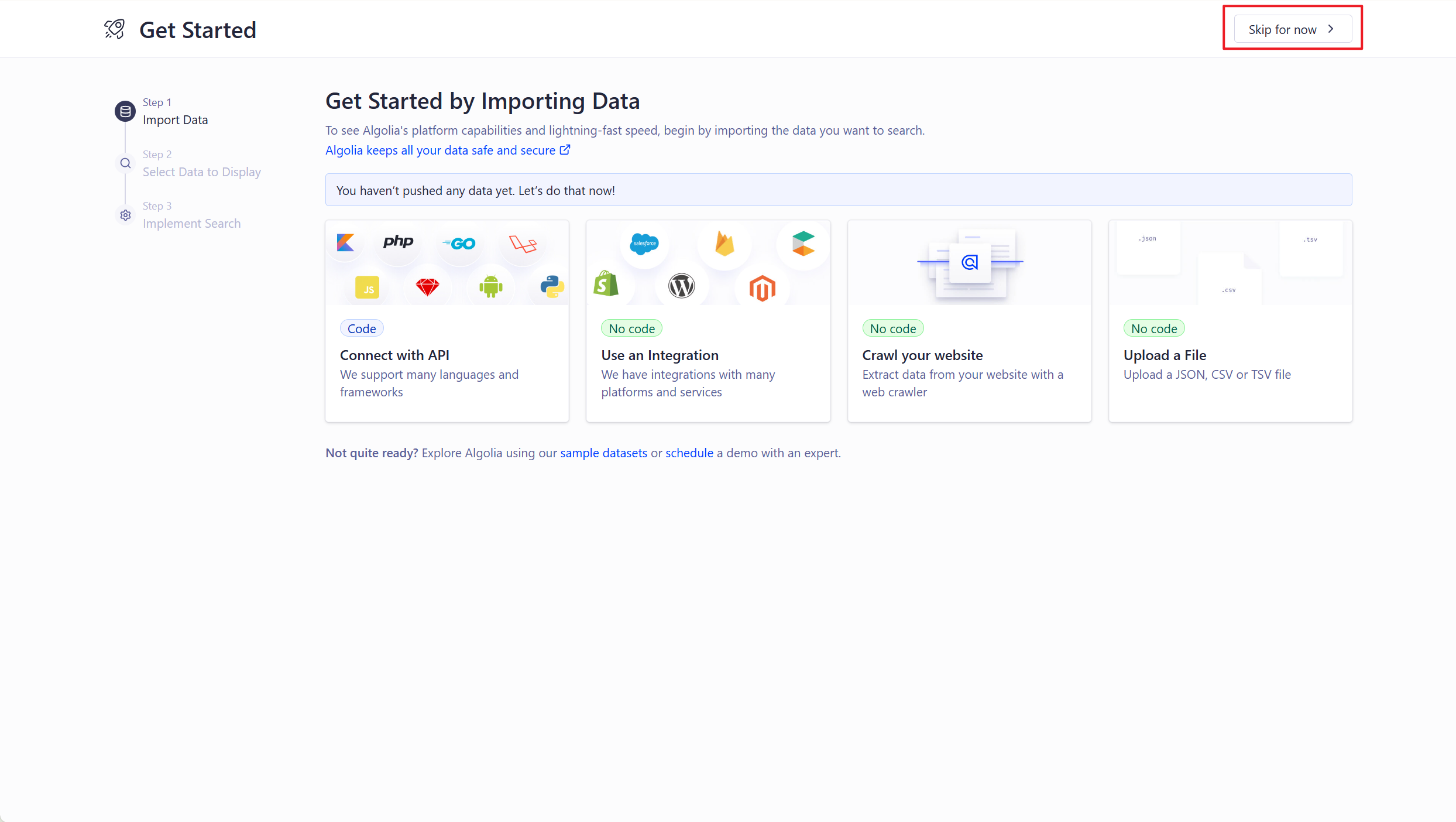Select the Crawl your website card
This screenshot has height=822, width=1456.
pyautogui.click(x=969, y=321)
